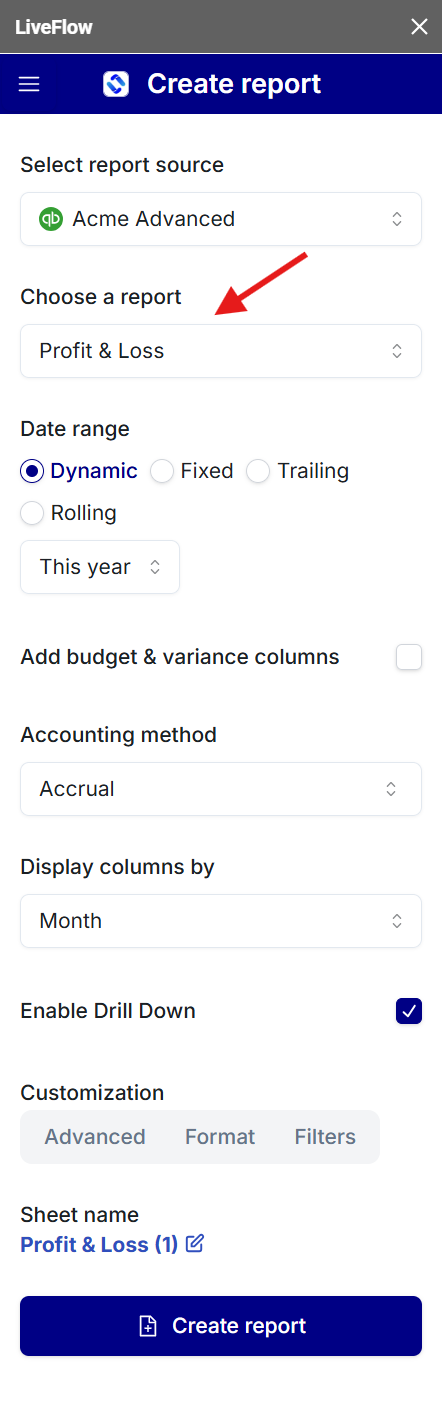
Task: Switch to the Filters customization tab
Action: coord(325,1137)
